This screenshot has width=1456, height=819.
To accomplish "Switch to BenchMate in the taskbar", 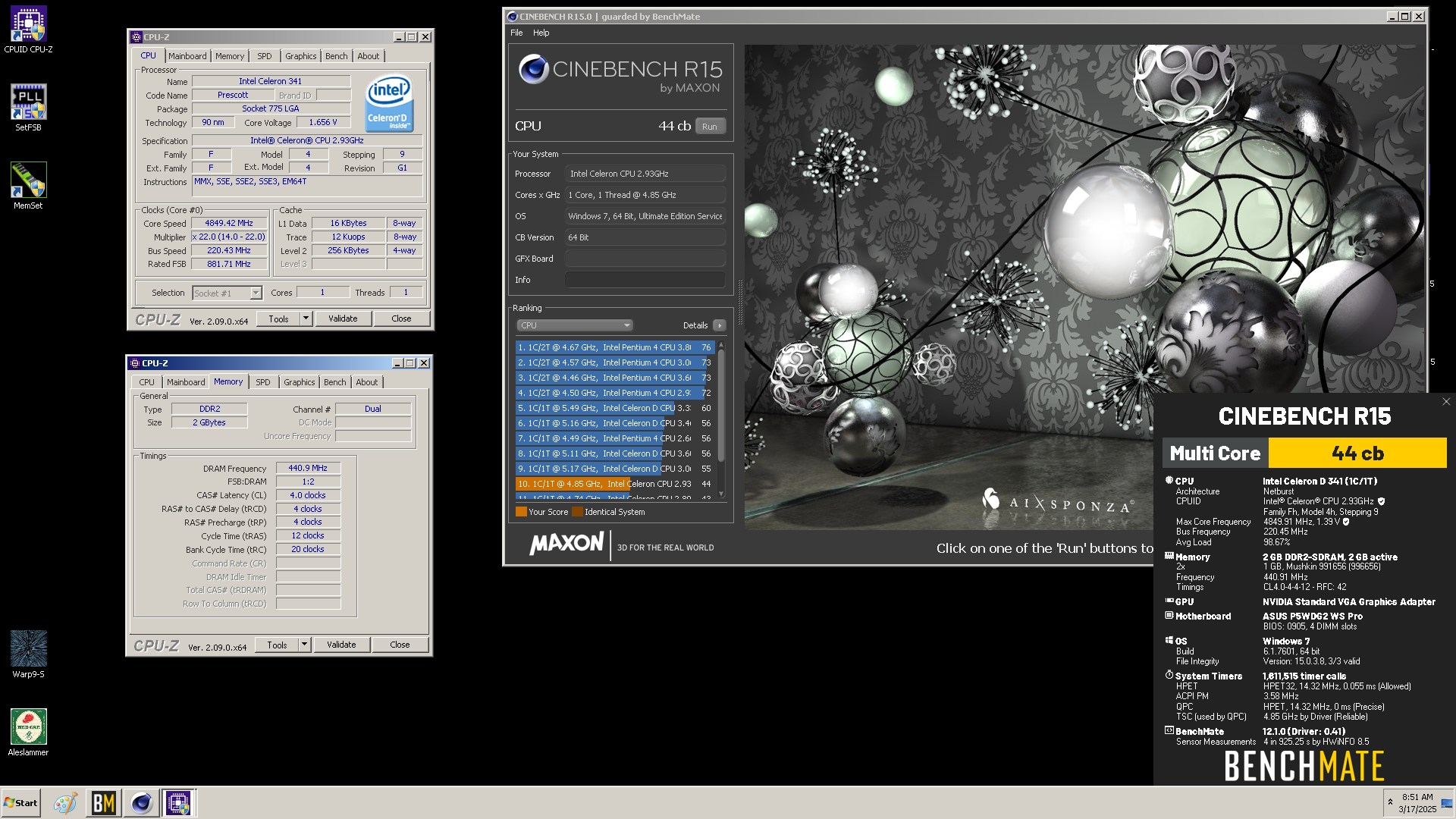I will [103, 803].
